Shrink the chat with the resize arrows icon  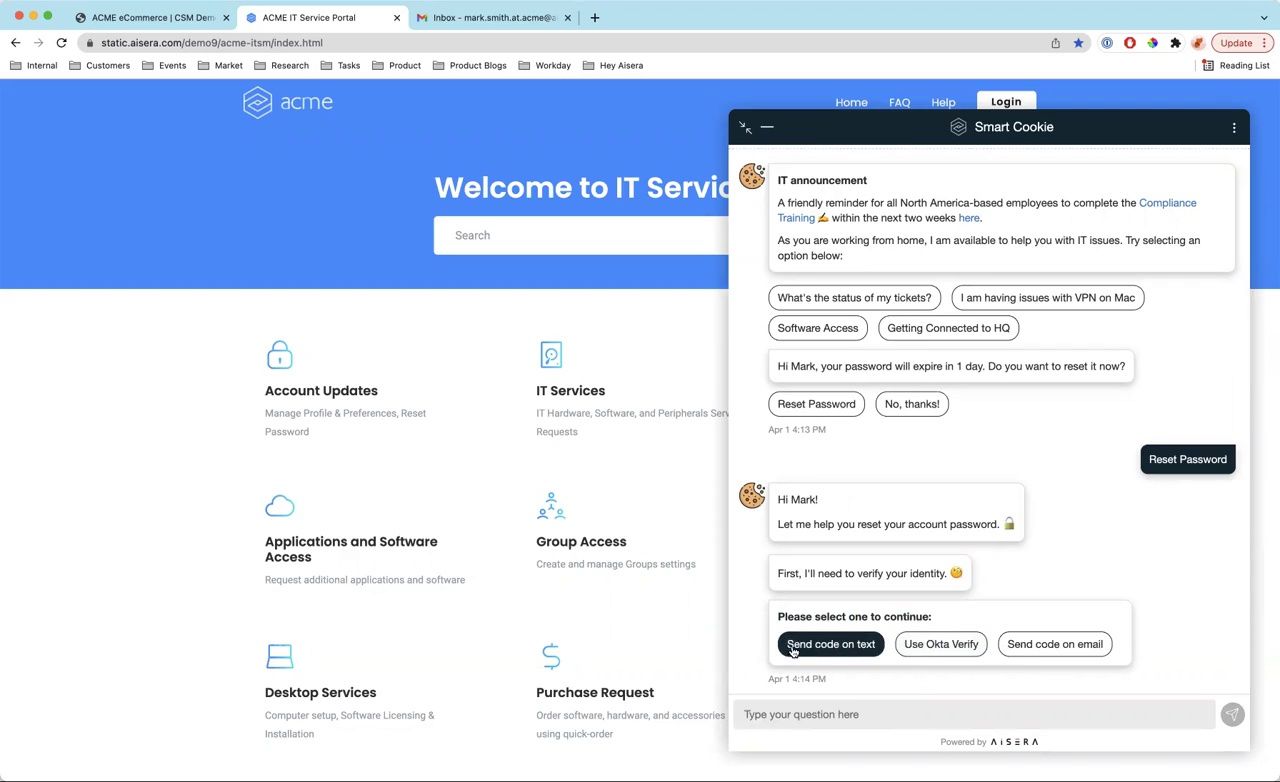pyautogui.click(x=744, y=127)
